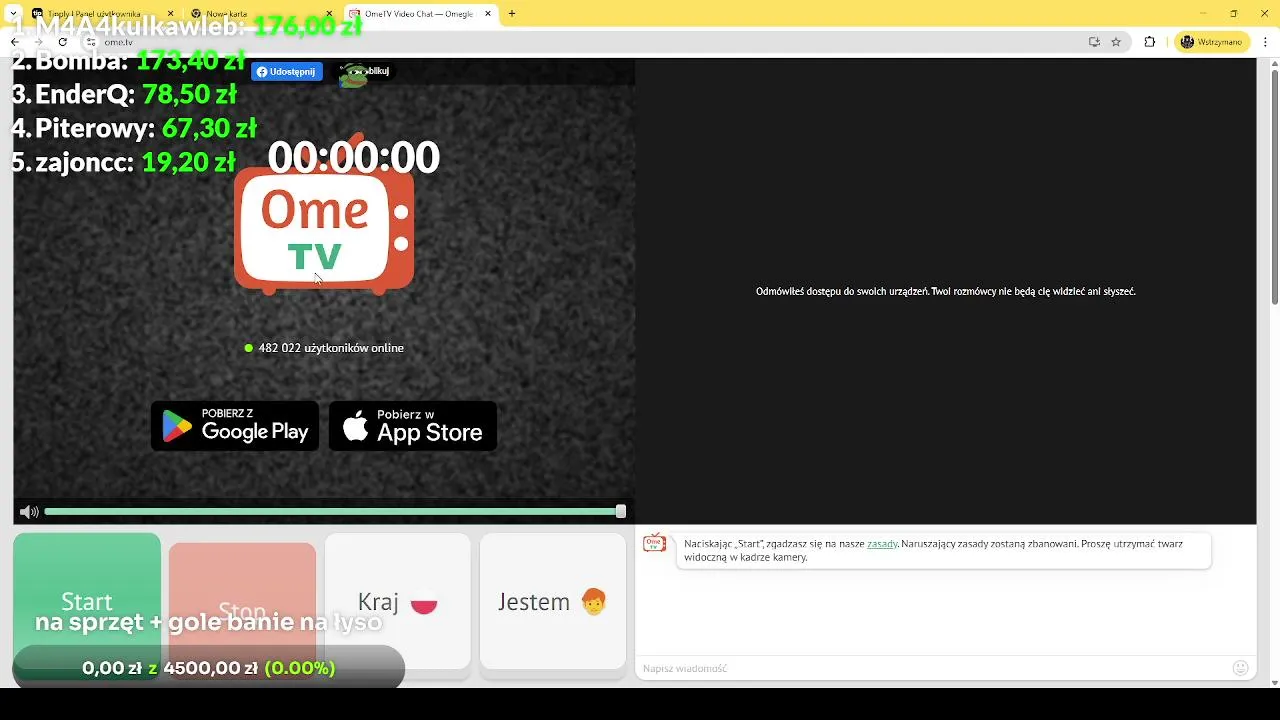Open the browser extensions puzzle icon
The height and width of the screenshot is (720, 1280).
pos(1149,42)
